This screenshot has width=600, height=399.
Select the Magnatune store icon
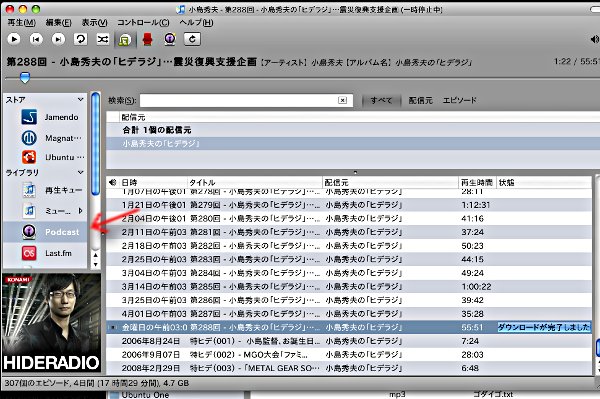[29, 138]
